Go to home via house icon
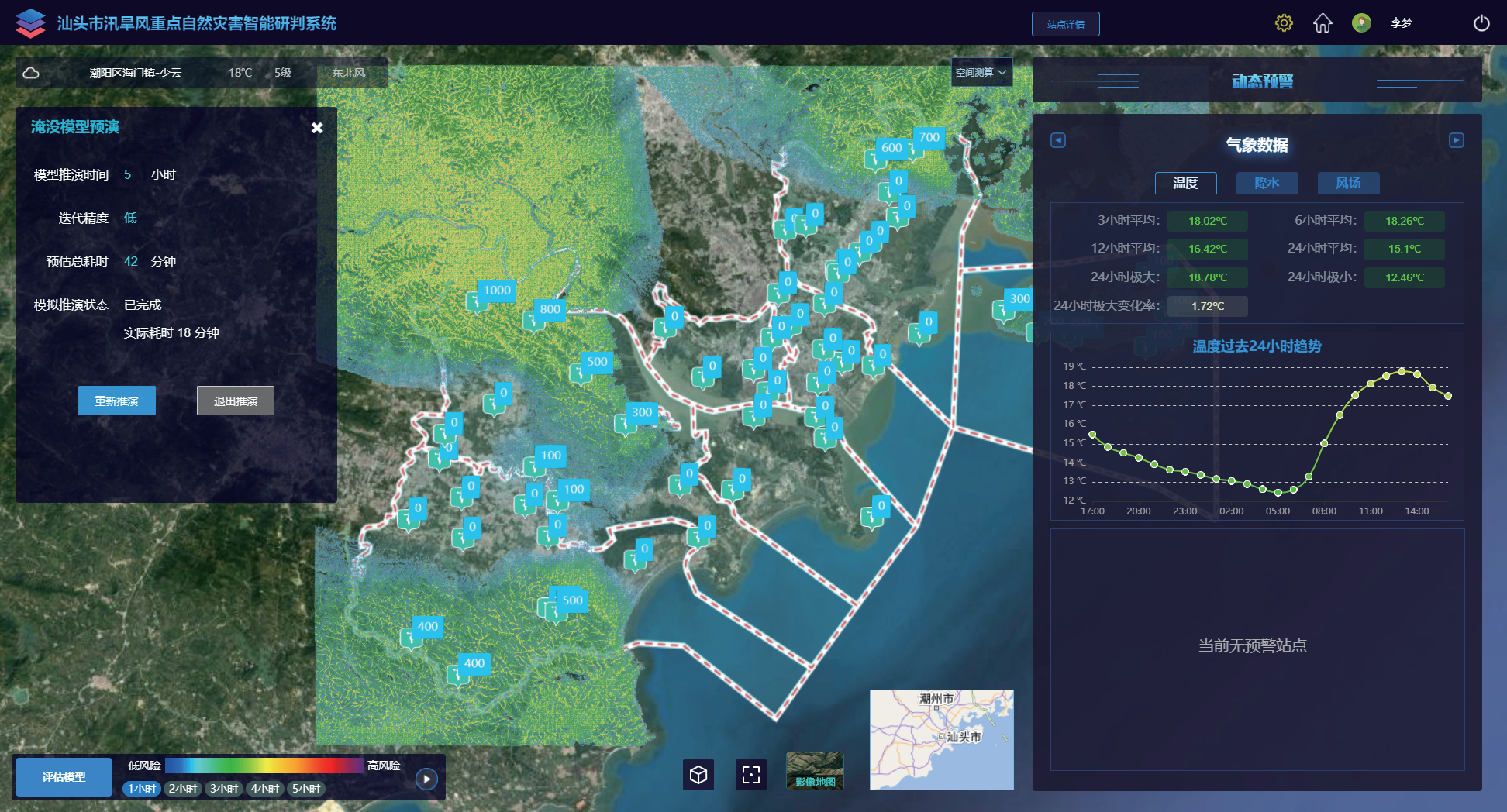Viewport: 1507px width, 812px height. pos(1323,23)
